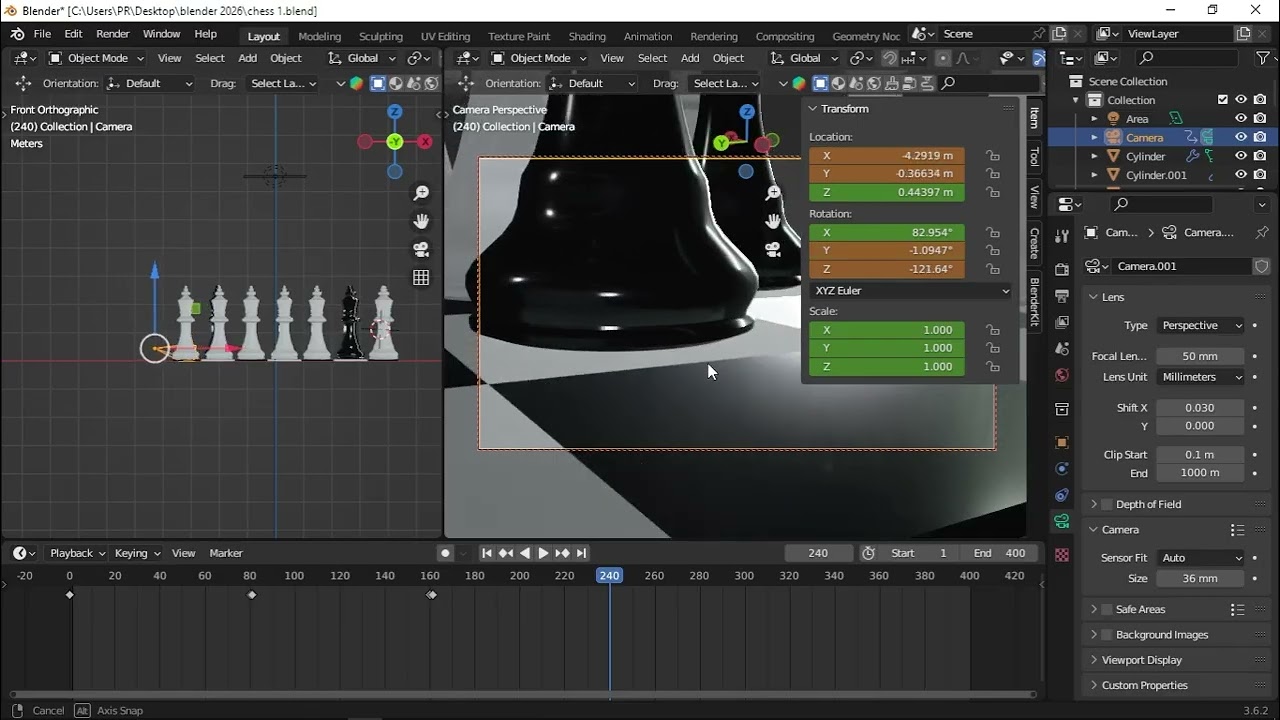Expand Cylinder tree item in outliner
This screenshot has width=1280, height=720.
(1095, 156)
